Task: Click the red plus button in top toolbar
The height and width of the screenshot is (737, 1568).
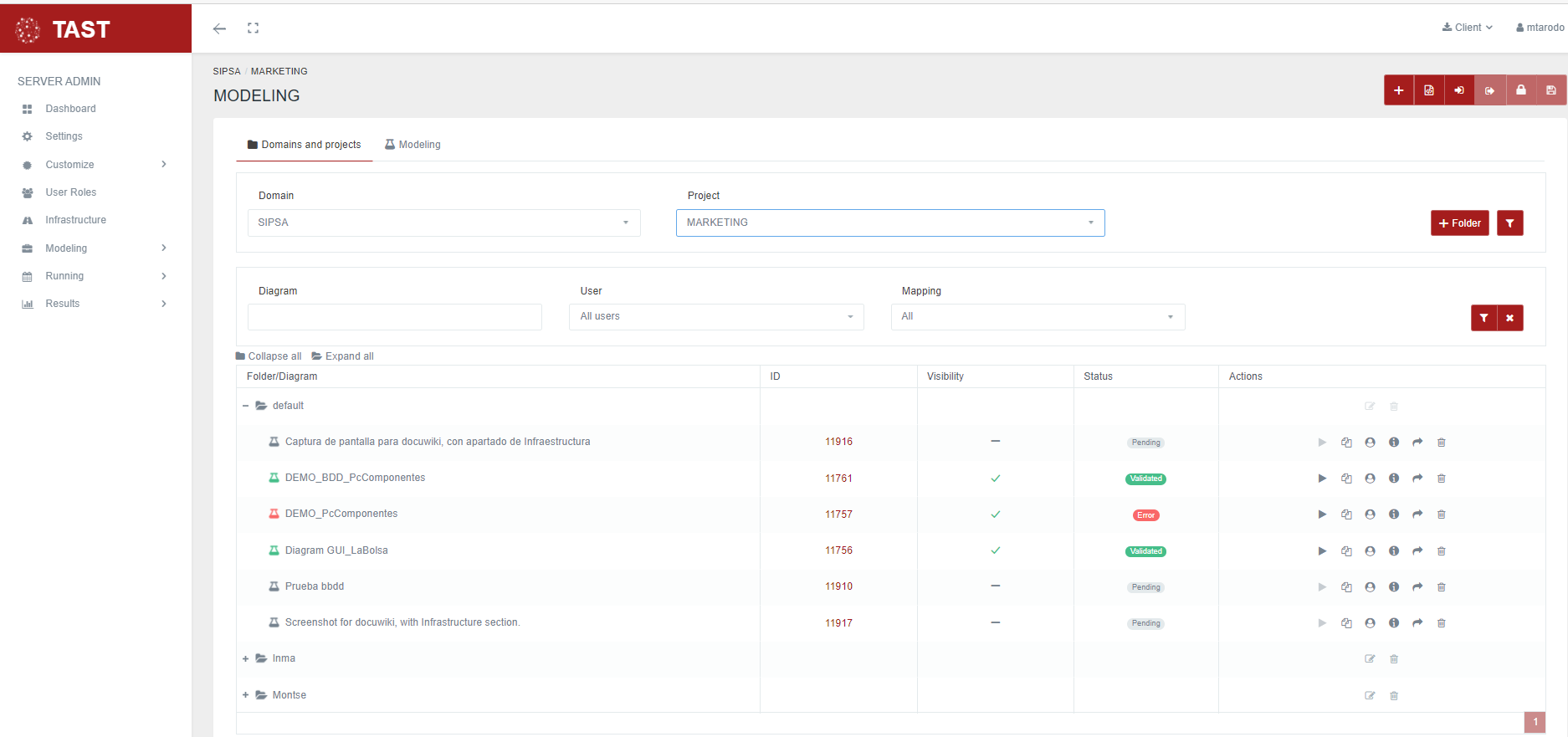Action: pos(1398,90)
